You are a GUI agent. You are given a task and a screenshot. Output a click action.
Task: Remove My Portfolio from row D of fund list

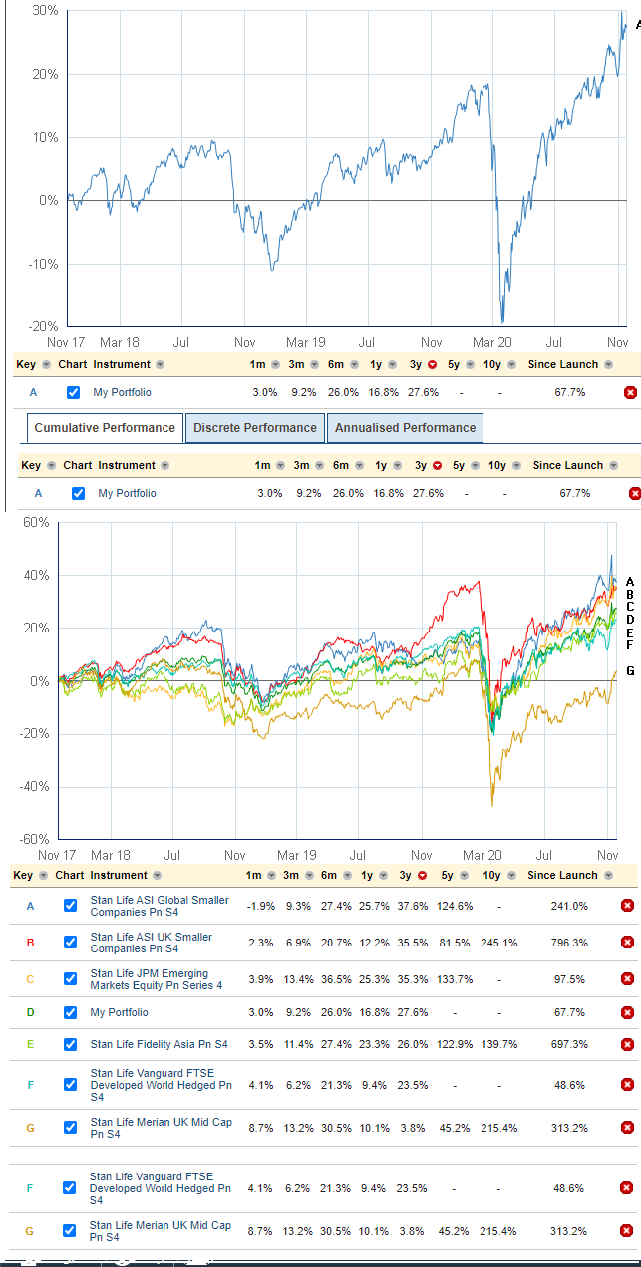[627, 1012]
